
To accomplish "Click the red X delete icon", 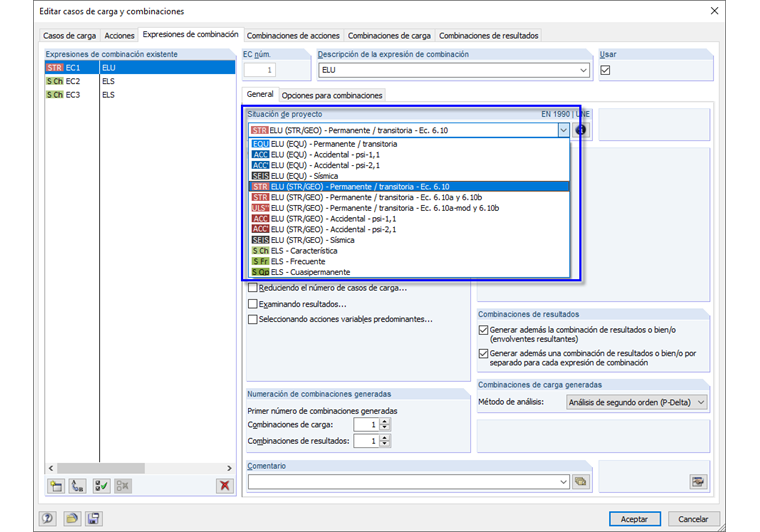I will (224, 486).
